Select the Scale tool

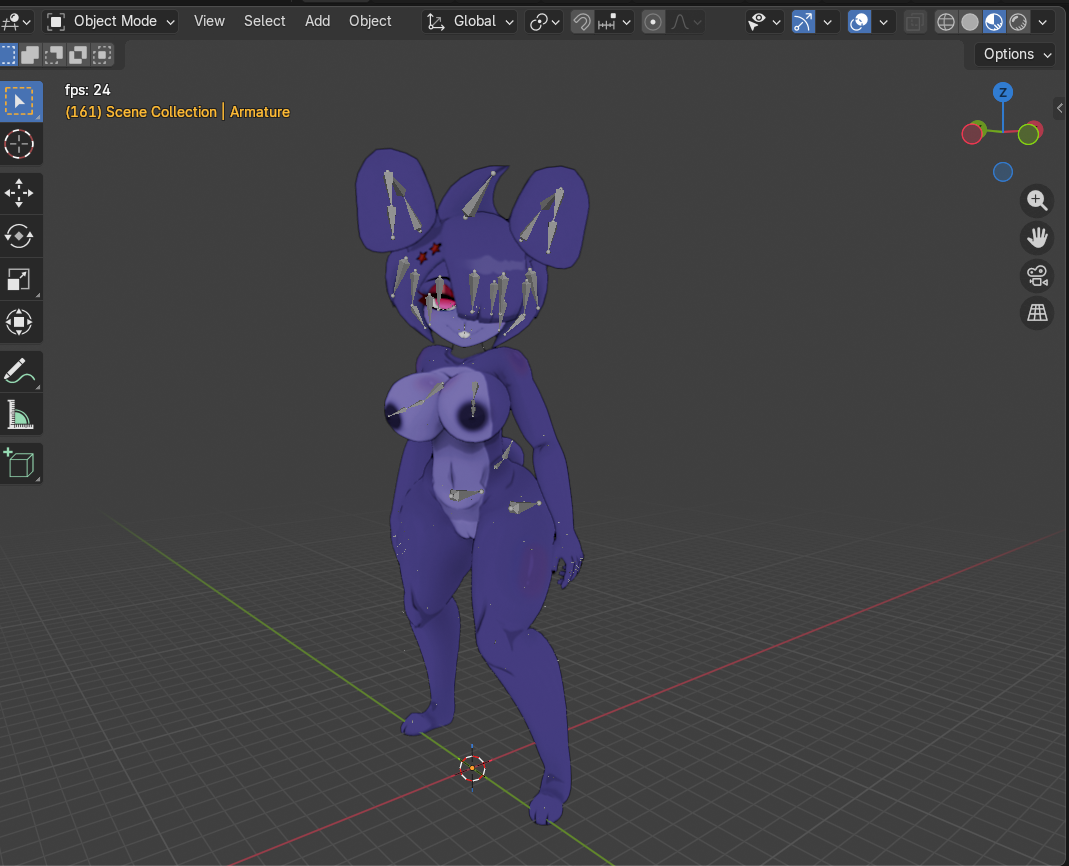pos(20,279)
